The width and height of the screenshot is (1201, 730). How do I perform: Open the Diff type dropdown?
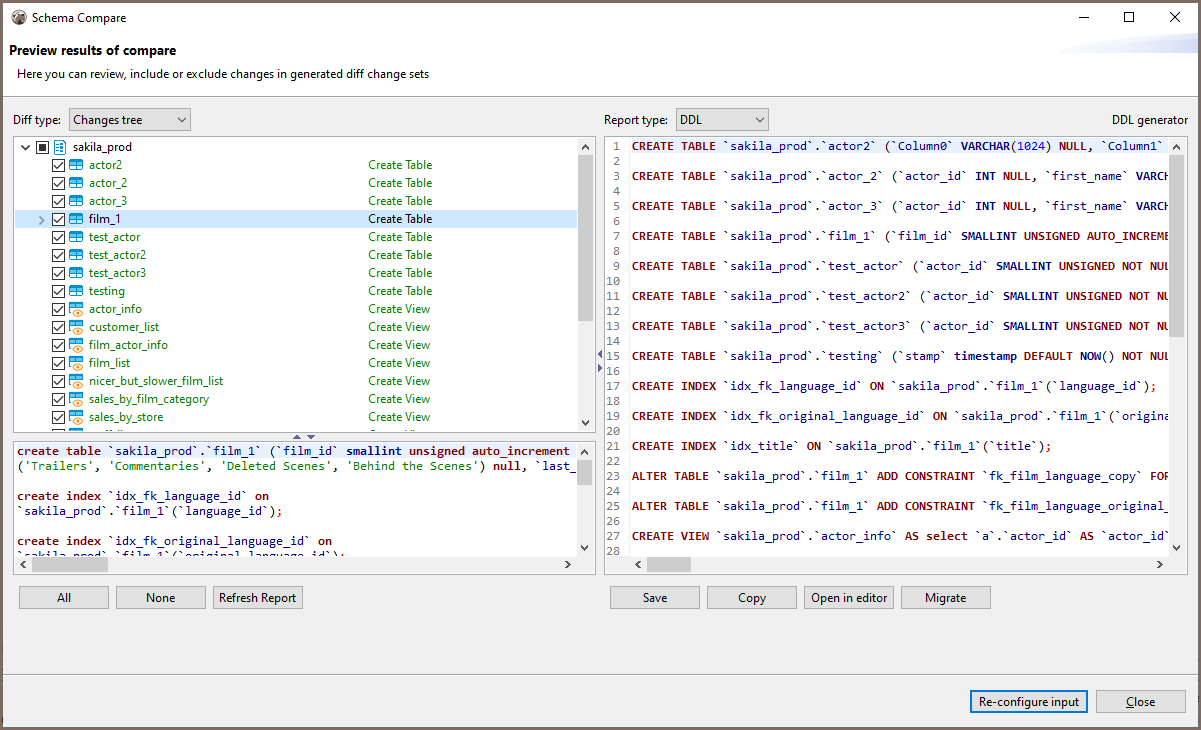tap(130, 120)
